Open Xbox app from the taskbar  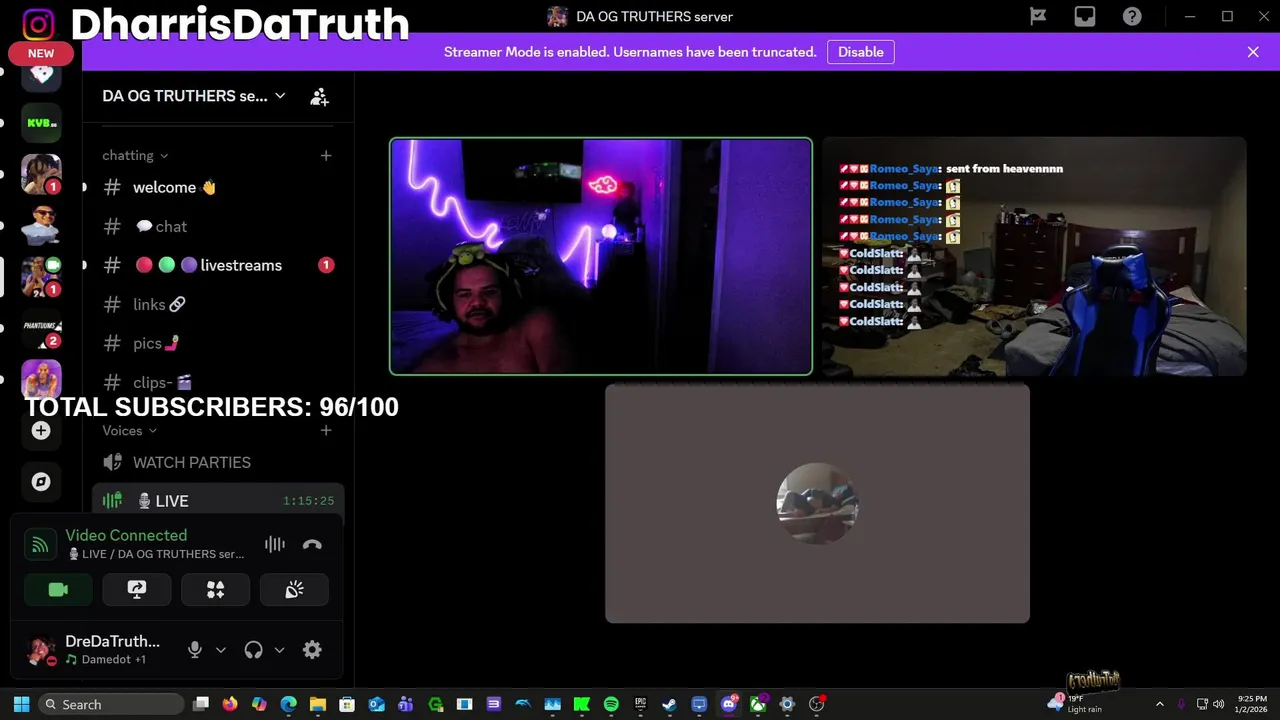tap(758, 704)
